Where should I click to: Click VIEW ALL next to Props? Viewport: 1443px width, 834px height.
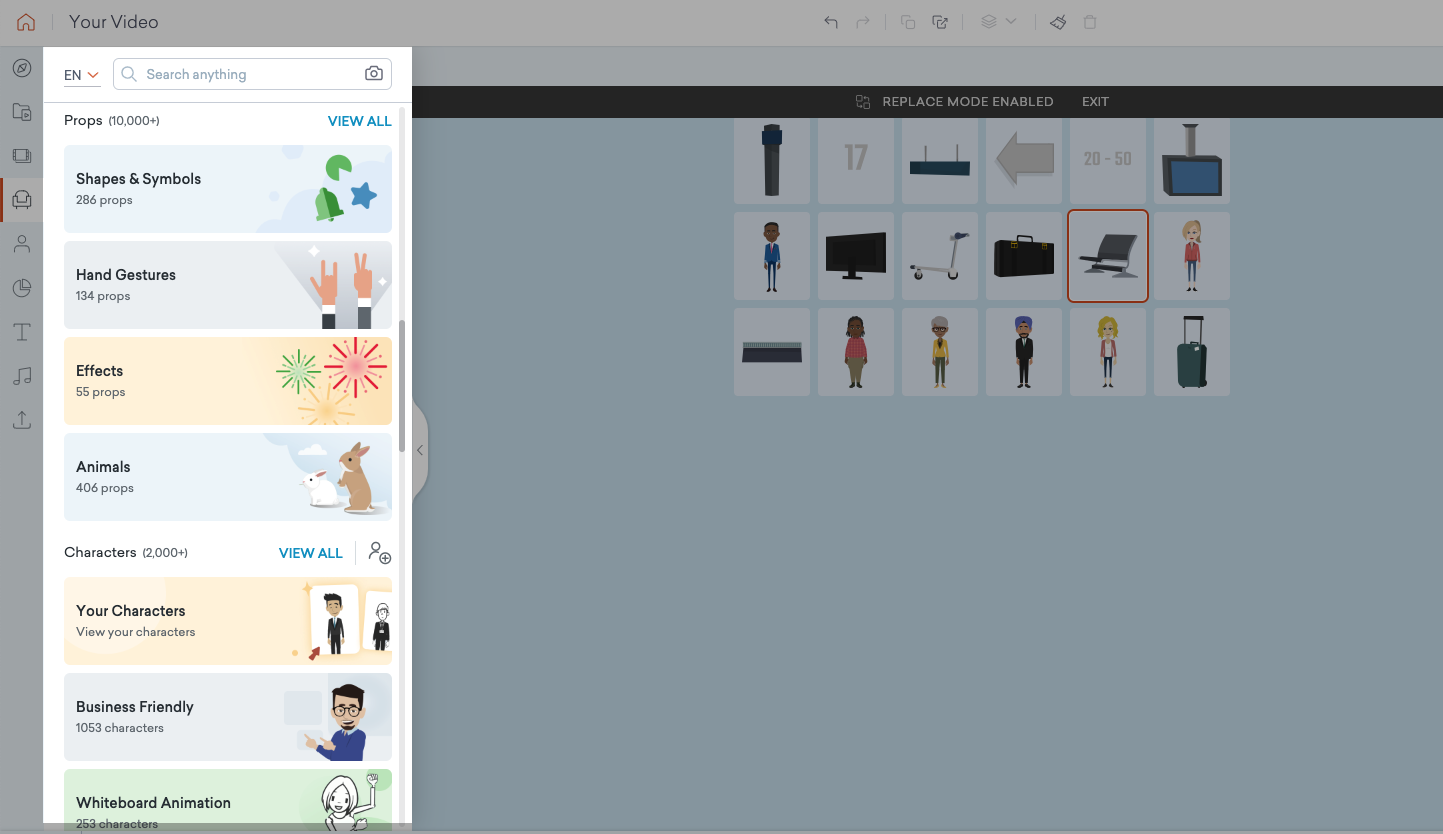point(359,121)
